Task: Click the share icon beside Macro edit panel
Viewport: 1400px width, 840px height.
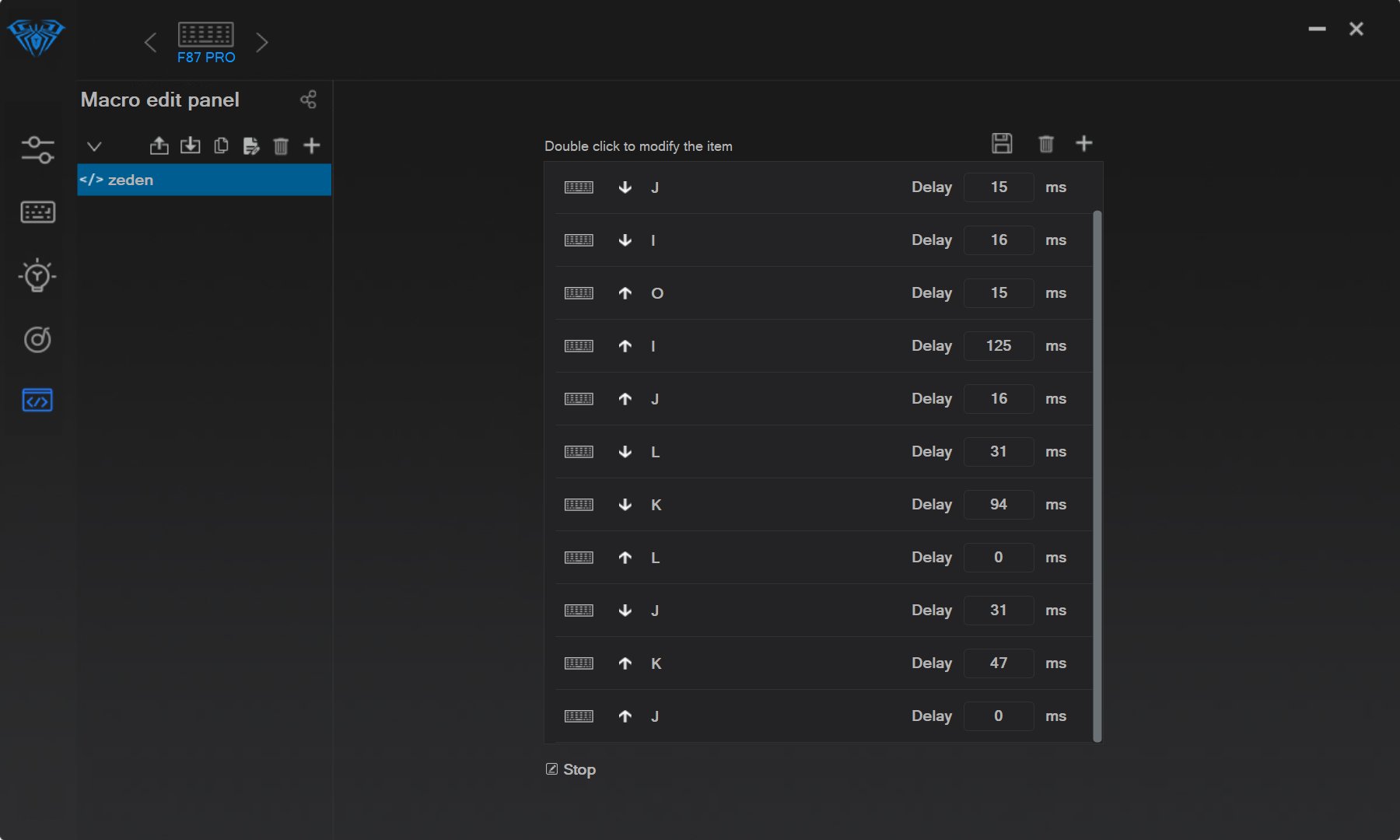Action: (308, 100)
